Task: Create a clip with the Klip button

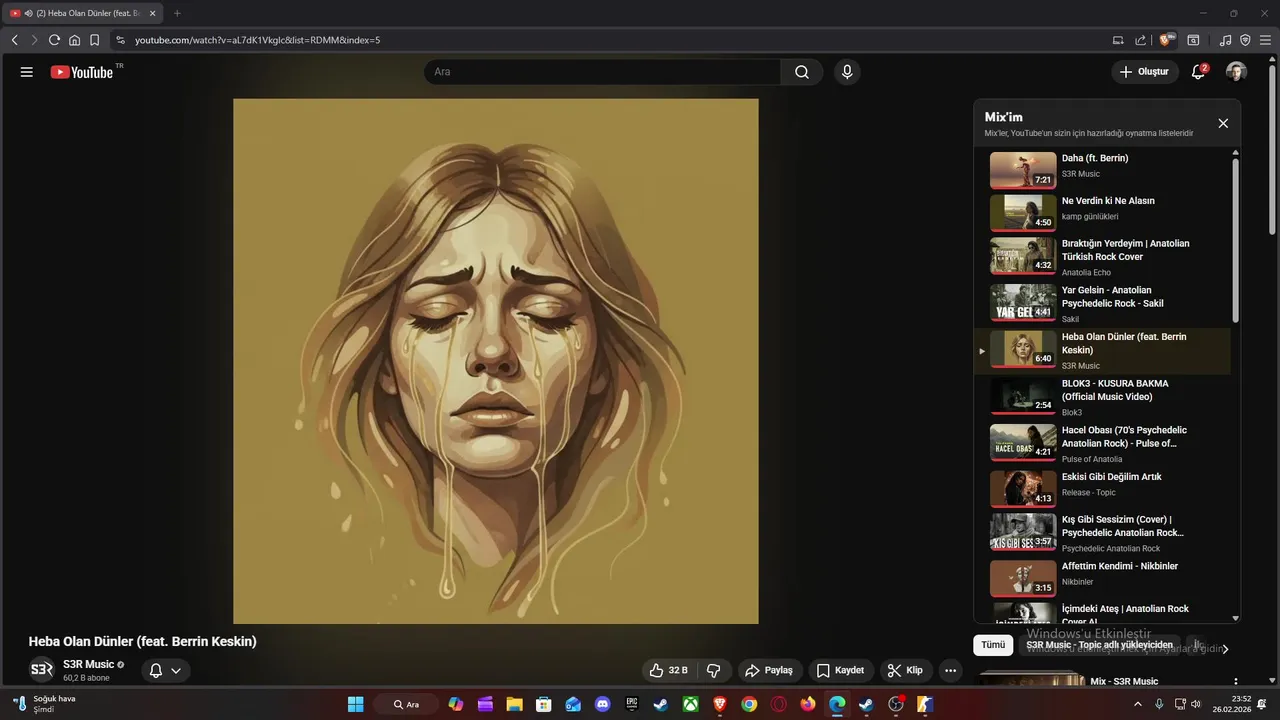Action: [905, 670]
